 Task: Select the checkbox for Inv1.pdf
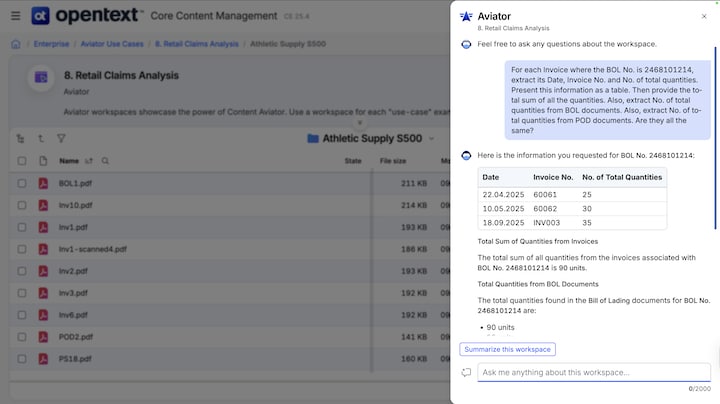[22, 227]
